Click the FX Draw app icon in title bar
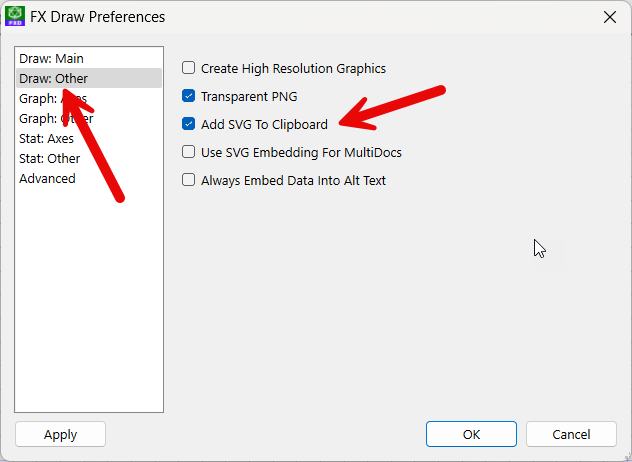This screenshot has width=632, height=462. point(15,16)
